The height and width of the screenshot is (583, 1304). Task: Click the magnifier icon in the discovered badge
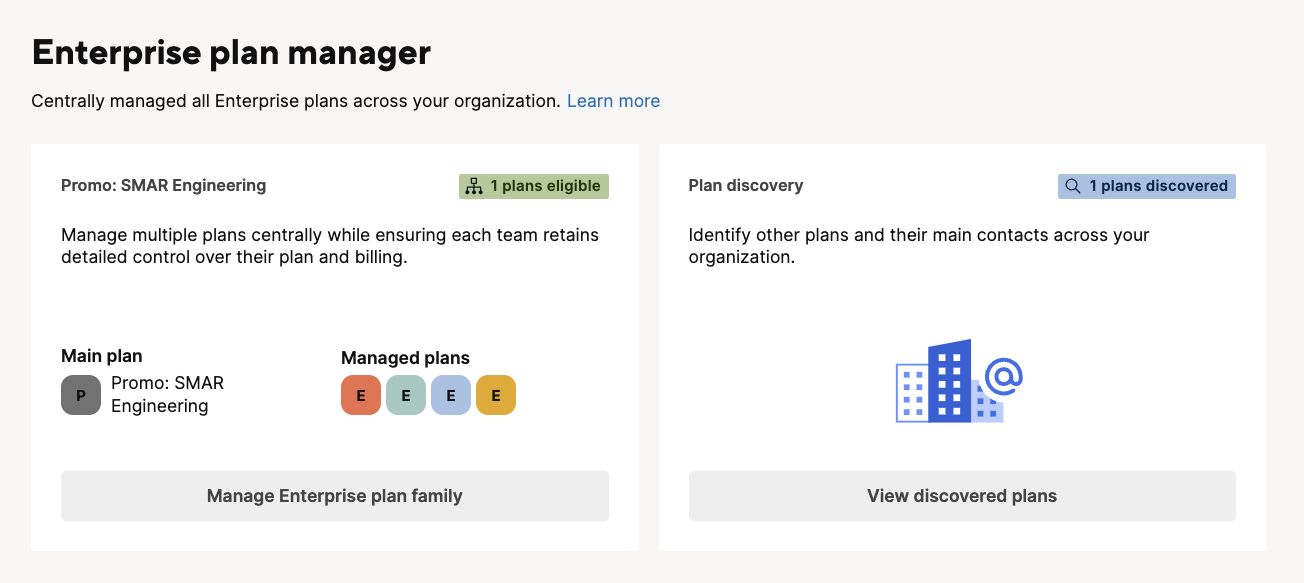point(1073,186)
